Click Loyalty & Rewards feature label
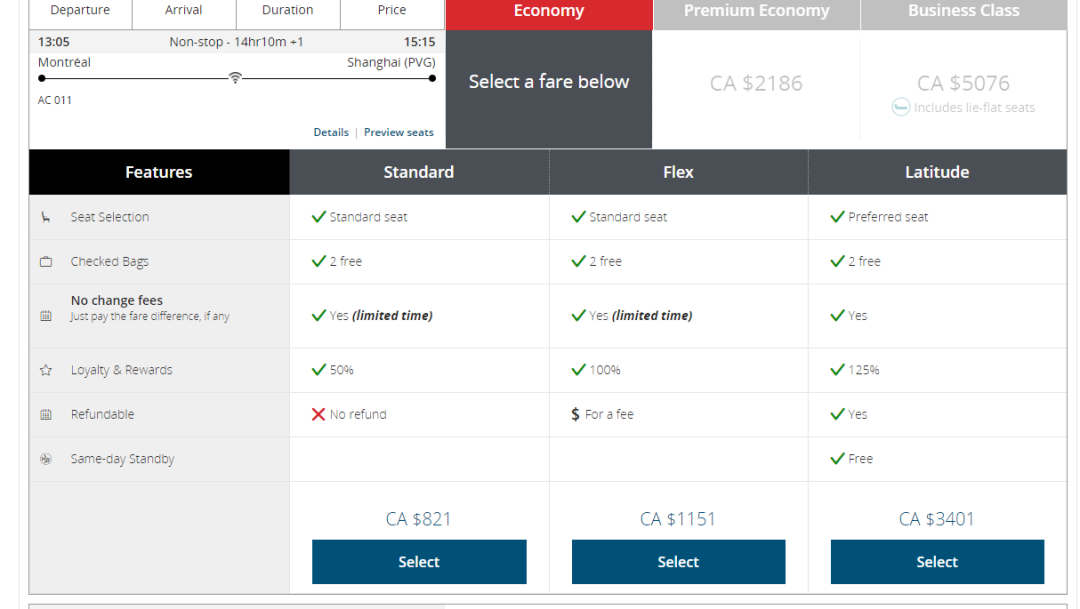Screen dimensions: 1080x609 tap(121, 370)
